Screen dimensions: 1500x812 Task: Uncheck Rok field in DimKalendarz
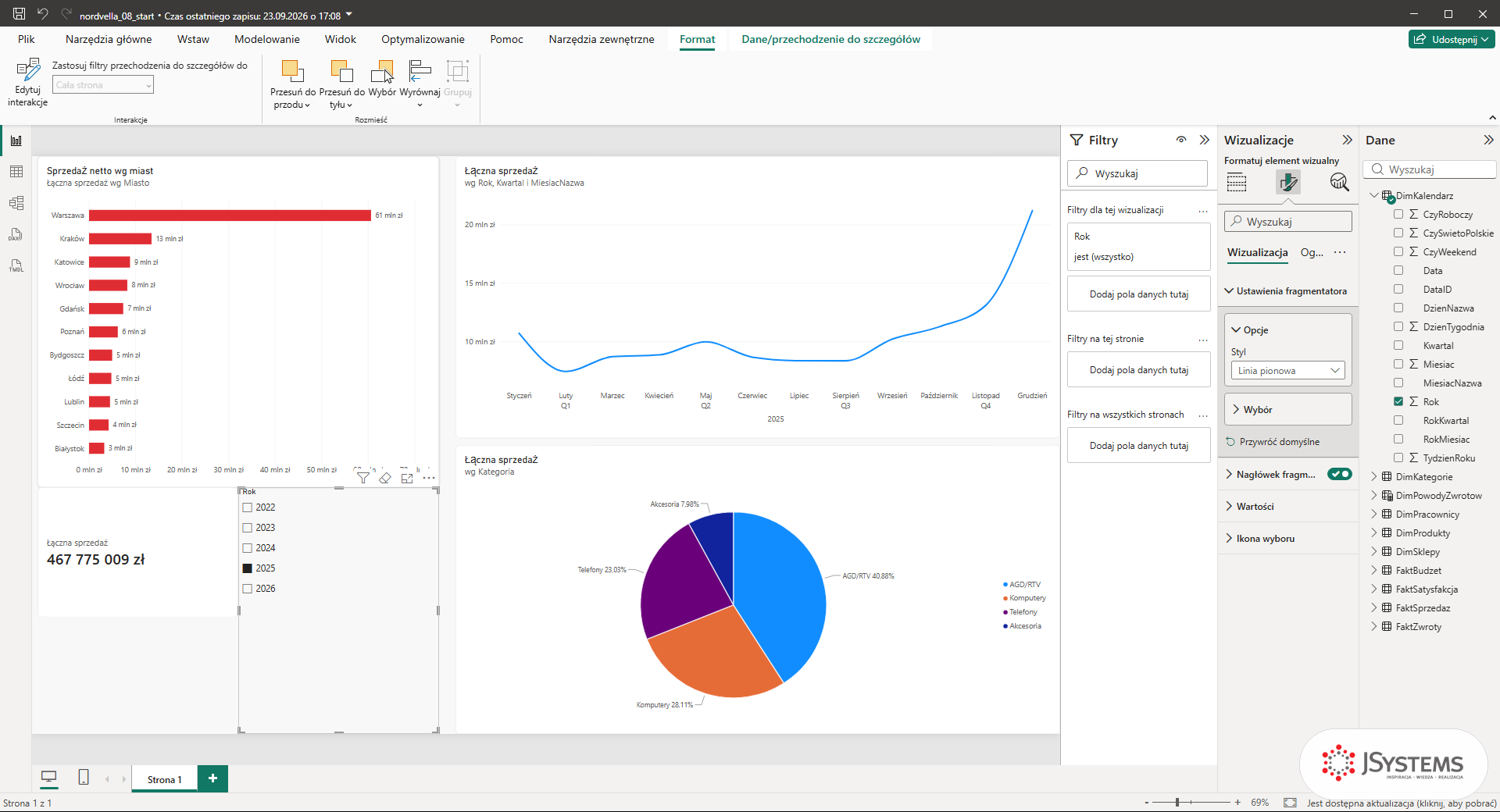pos(1398,401)
